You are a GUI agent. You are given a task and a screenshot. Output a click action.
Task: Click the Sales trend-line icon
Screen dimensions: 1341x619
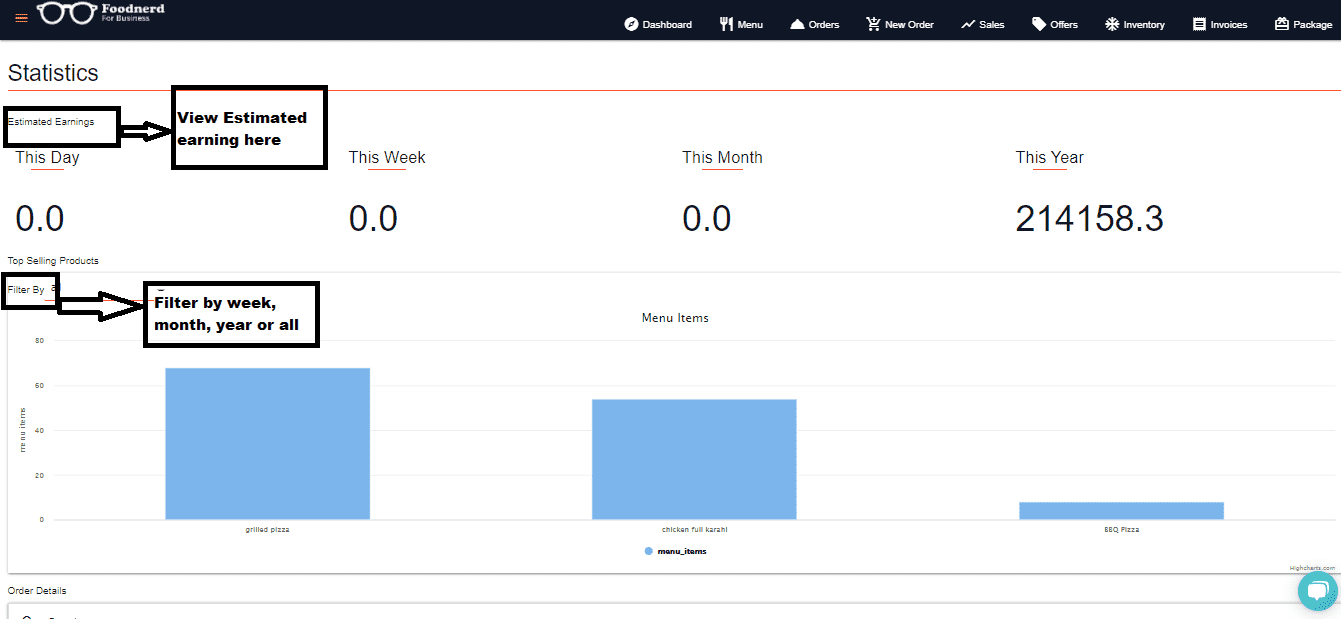(x=968, y=24)
